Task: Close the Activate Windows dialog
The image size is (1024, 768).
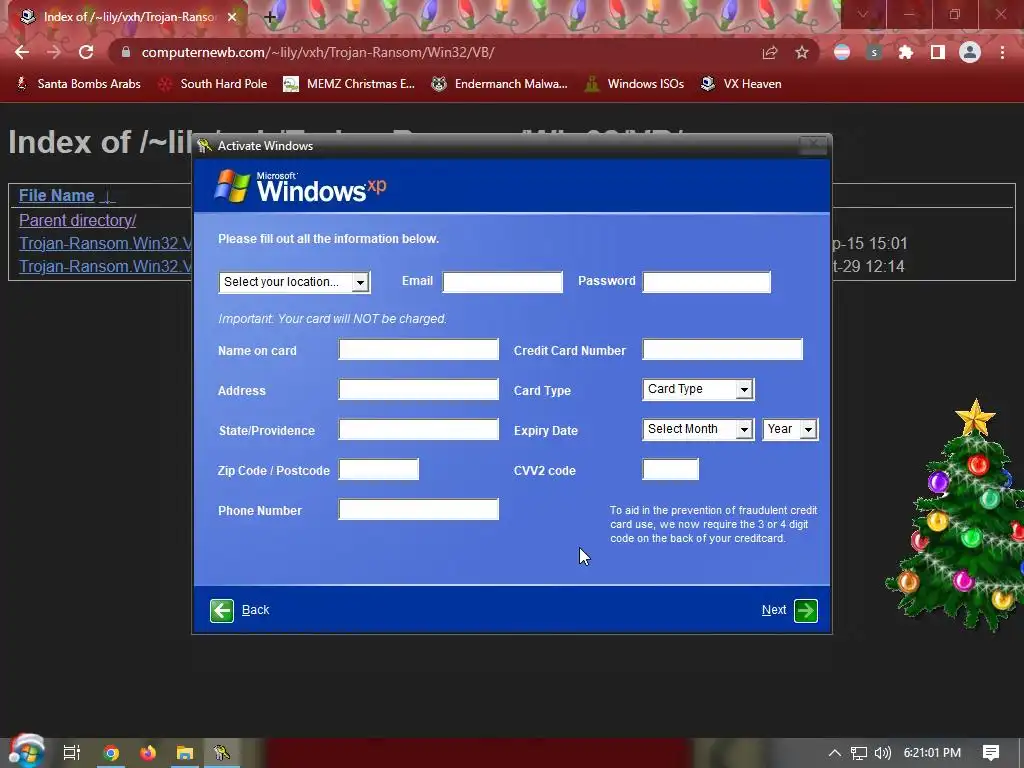Action: pos(813,145)
